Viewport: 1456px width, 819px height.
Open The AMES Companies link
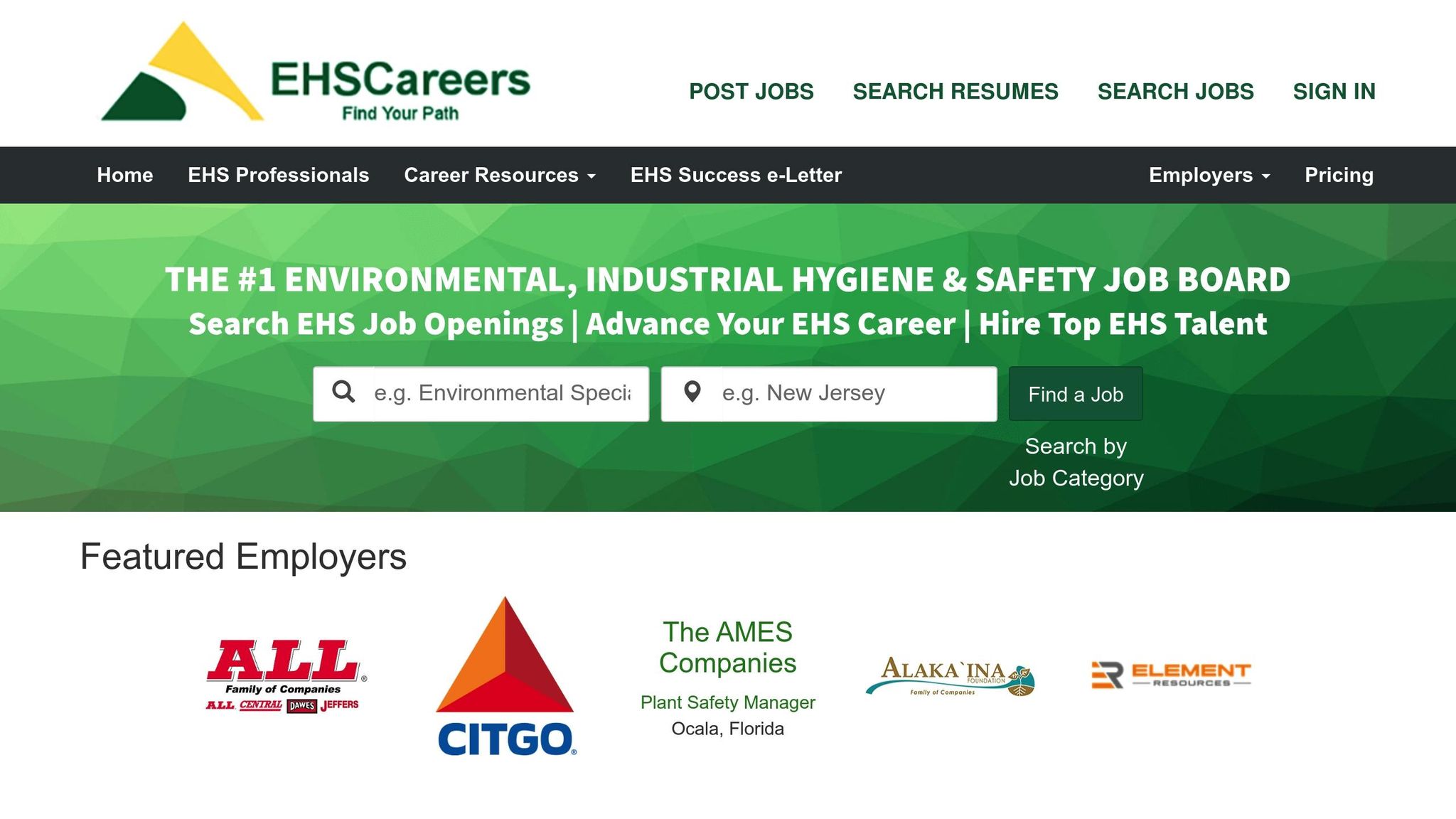click(x=727, y=648)
